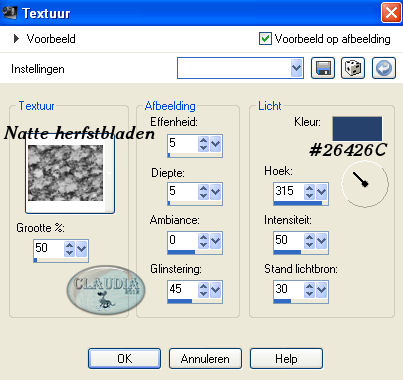Click the Grootte % field showing 50

pos(49,248)
